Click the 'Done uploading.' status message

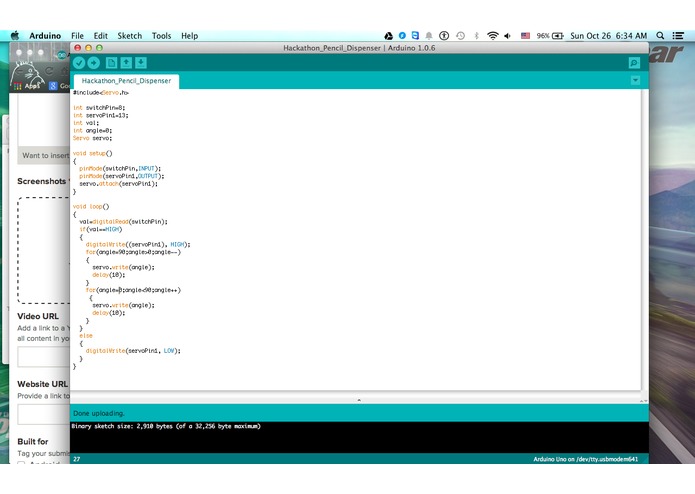(x=99, y=413)
